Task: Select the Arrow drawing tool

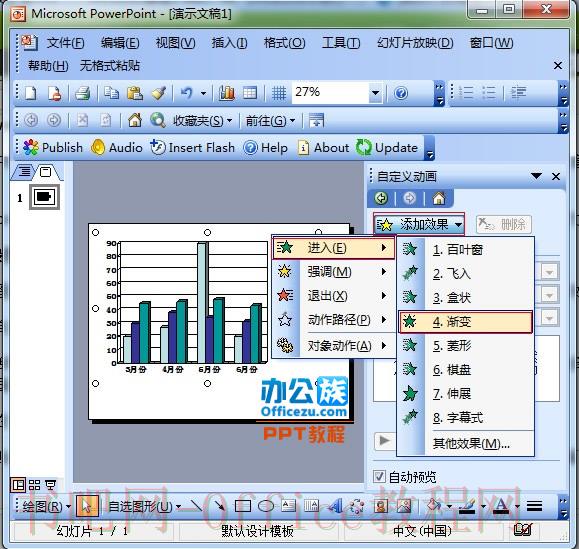Action: click(219, 506)
